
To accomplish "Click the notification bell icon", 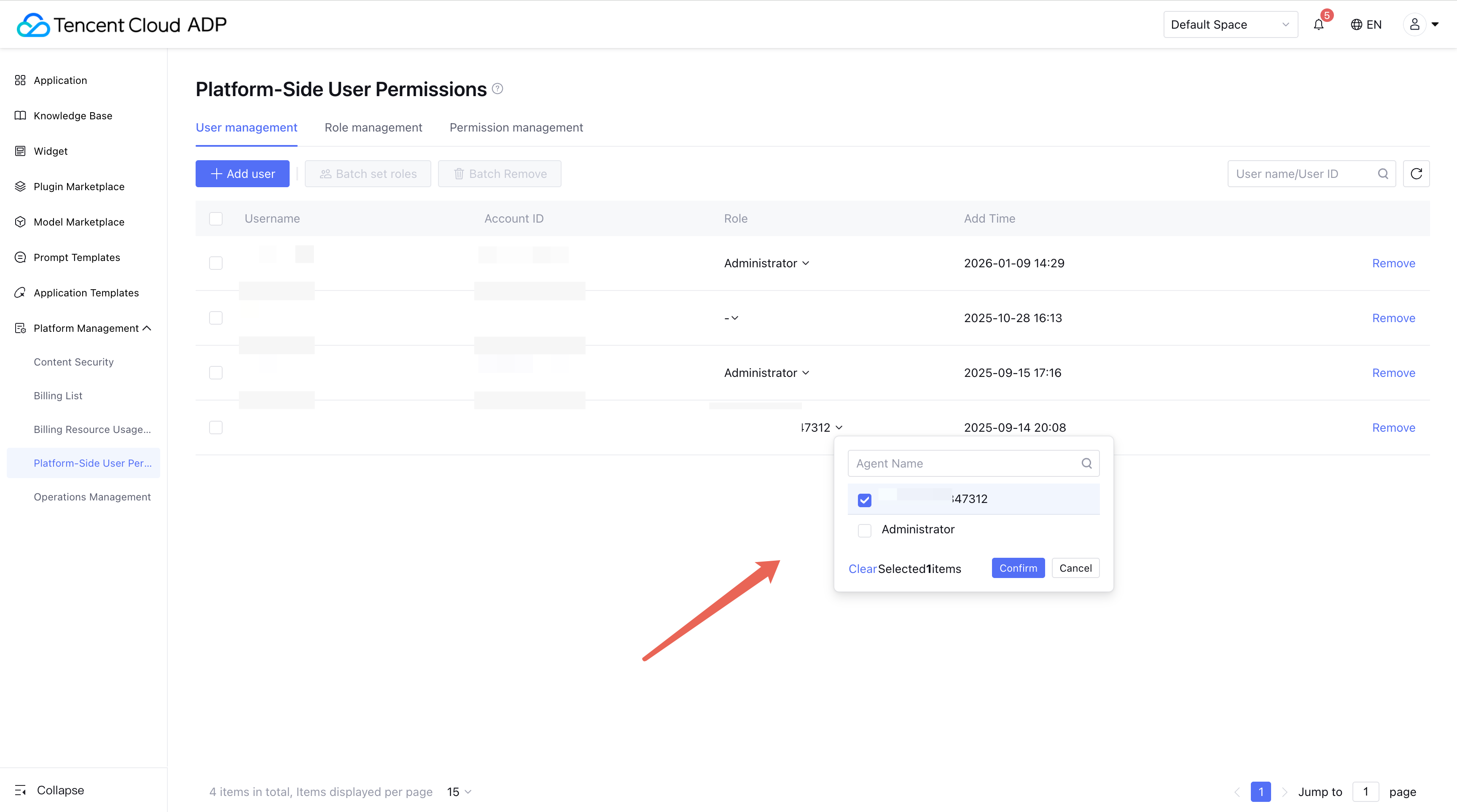I will (x=1318, y=25).
